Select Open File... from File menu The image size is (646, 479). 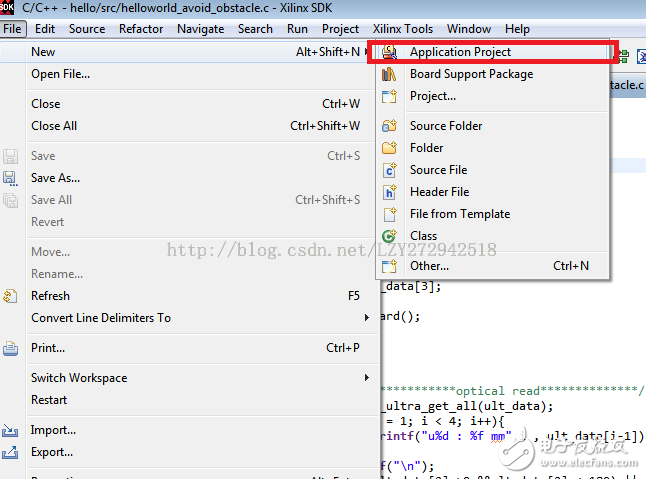coord(60,74)
